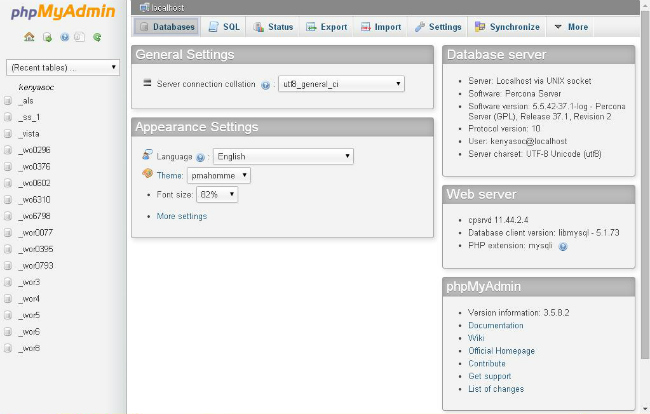Open the blue help icon in the sidebar

(64, 37)
